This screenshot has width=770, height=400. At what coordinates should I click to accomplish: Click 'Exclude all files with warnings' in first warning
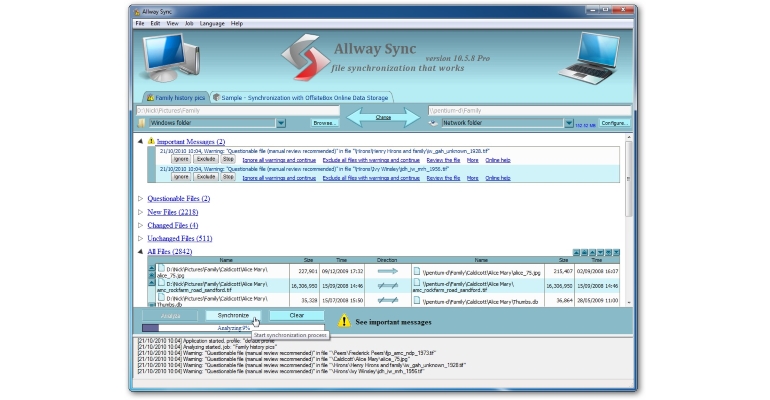(371, 160)
